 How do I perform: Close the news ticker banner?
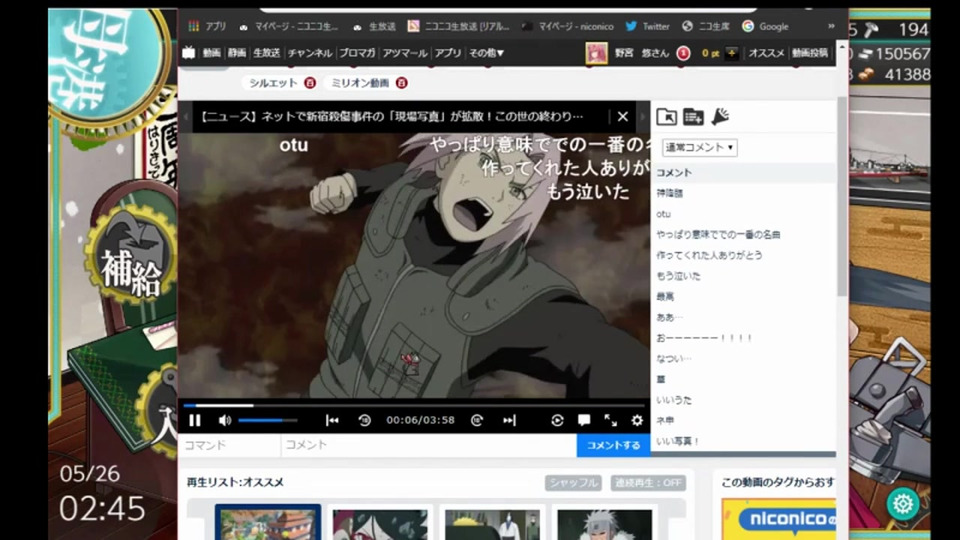coord(623,116)
